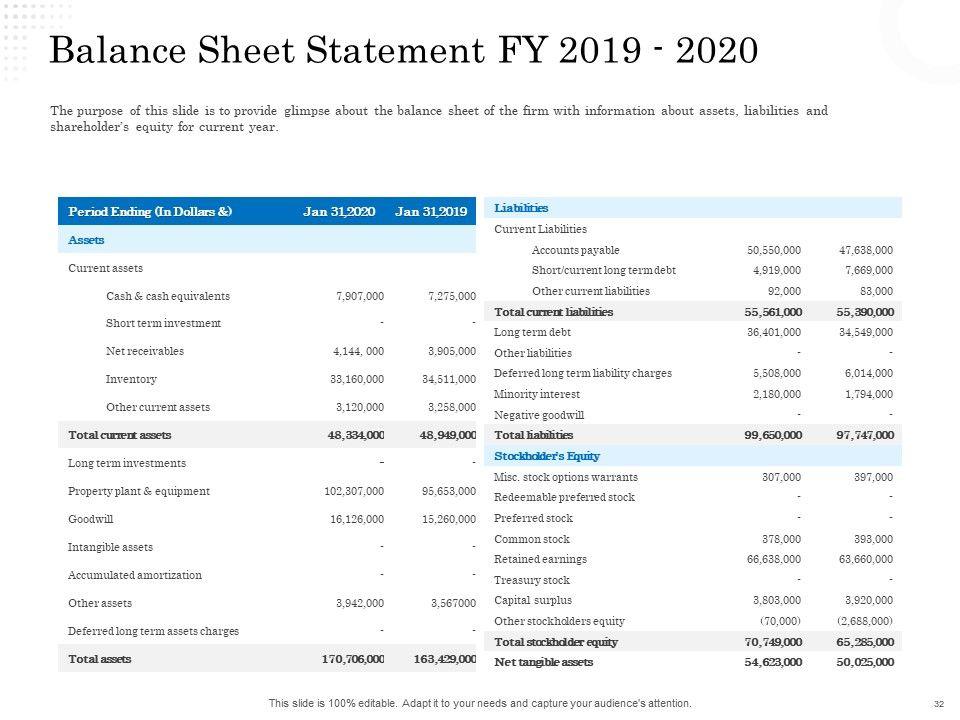Click the slide description paragraph text
This screenshot has height=720, width=960.
pyautogui.click(x=439, y=119)
